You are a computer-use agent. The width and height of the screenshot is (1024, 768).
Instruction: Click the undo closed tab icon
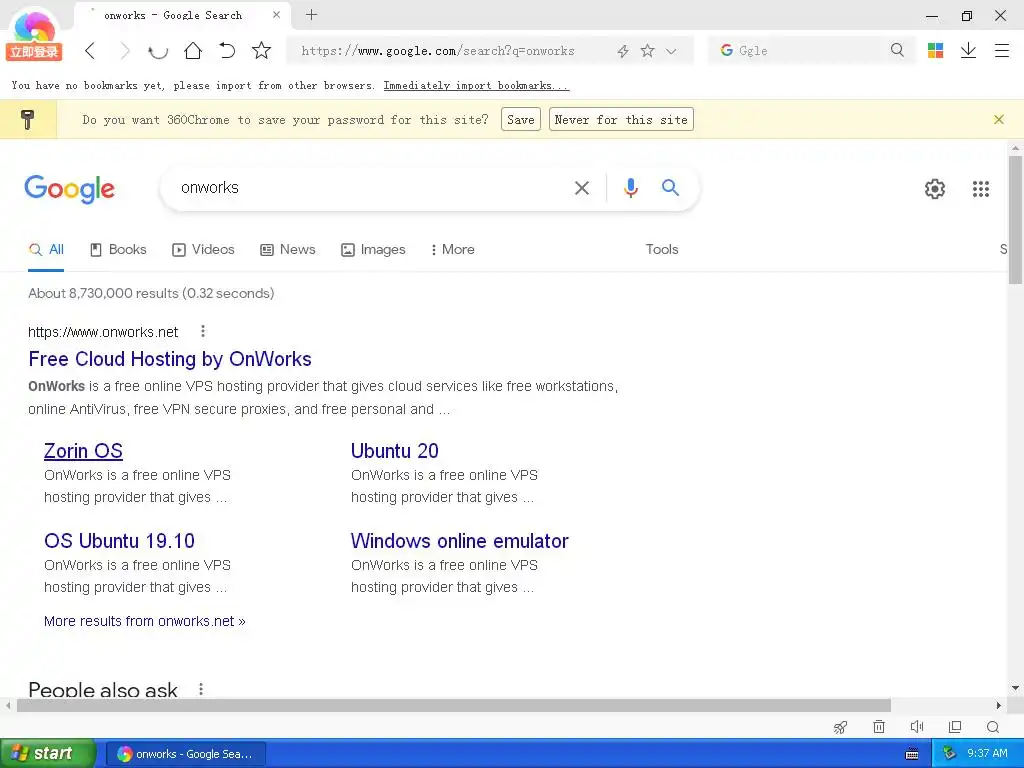click(x=227, y=51)
